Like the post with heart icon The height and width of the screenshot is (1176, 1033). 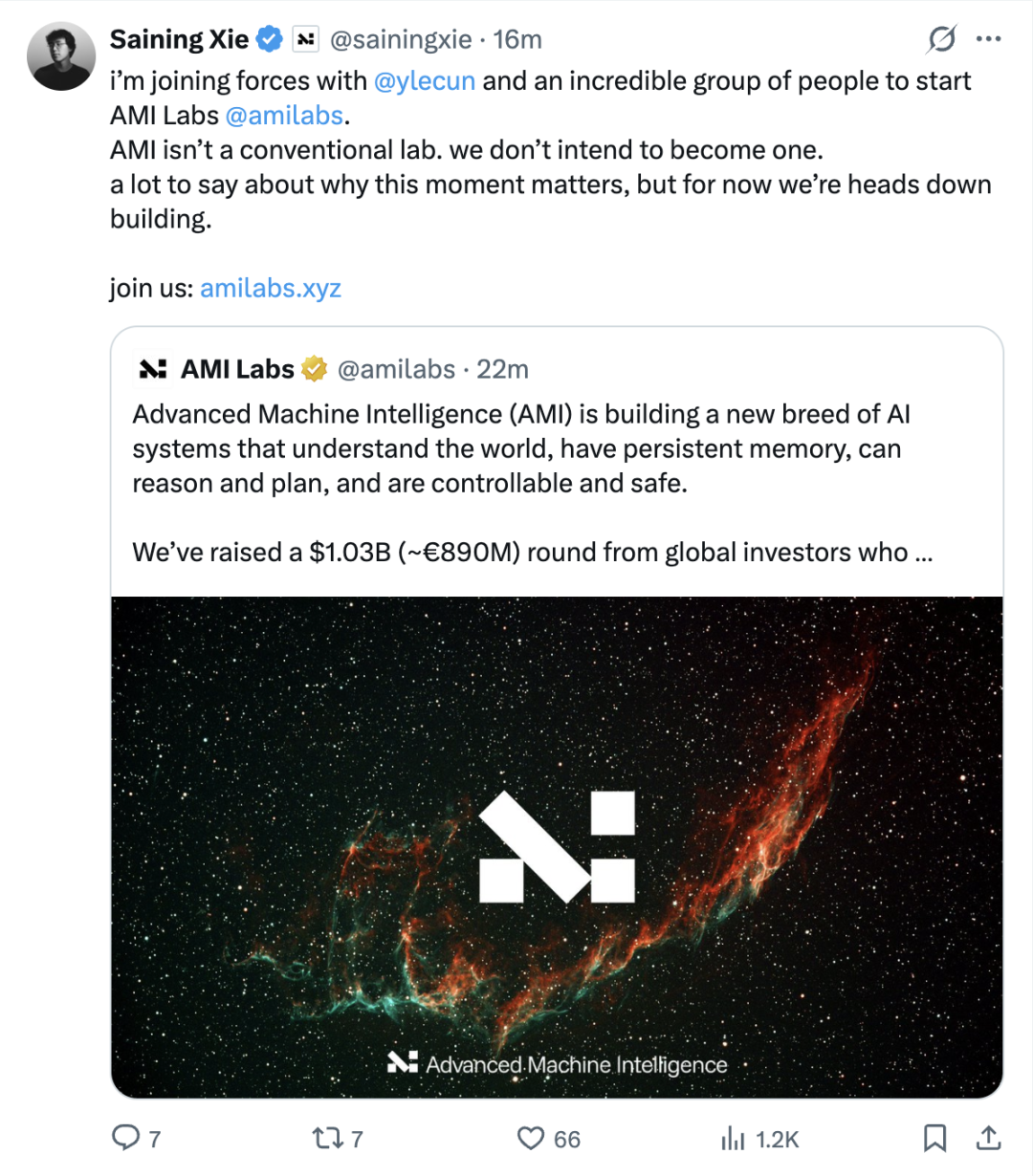[531, 1138]
